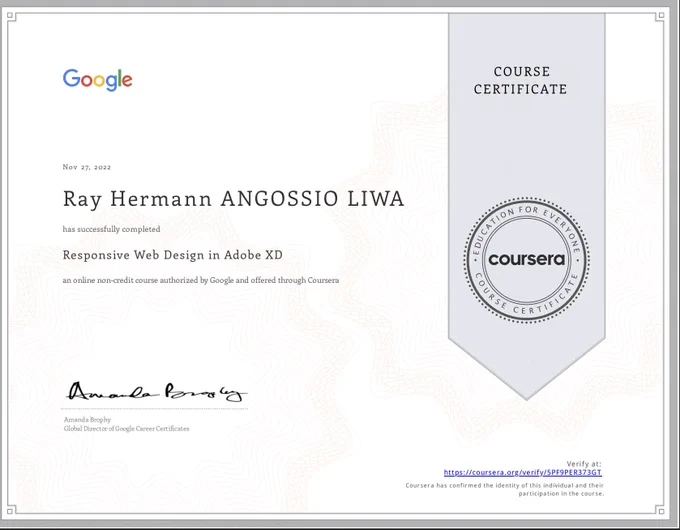Select the name Ray Hermann ANGOSSIO LIWA
Screen dimensions: 680x530
233,200
